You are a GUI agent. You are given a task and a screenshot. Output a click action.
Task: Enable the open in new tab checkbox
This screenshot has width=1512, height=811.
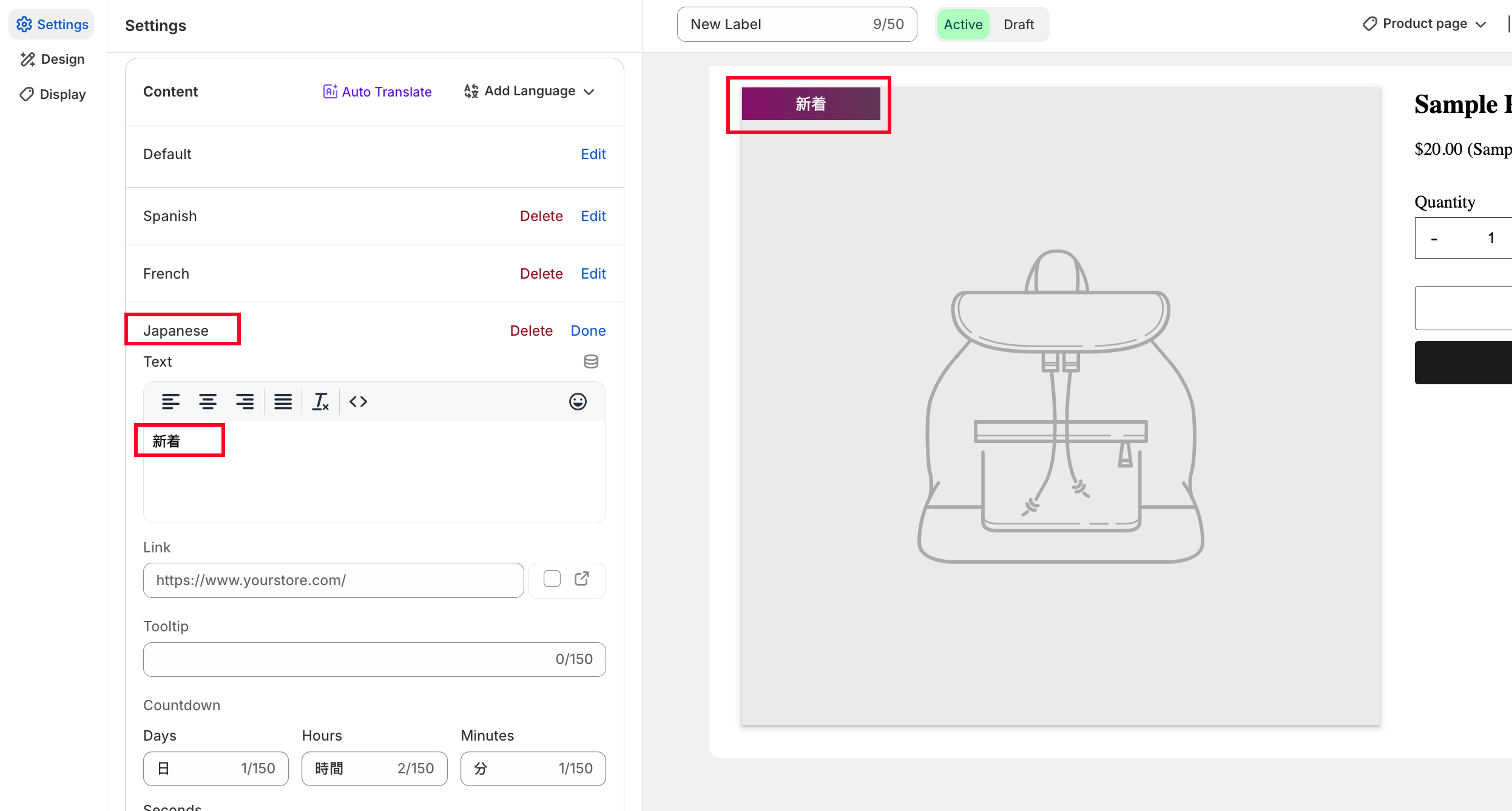pos(552,579)
